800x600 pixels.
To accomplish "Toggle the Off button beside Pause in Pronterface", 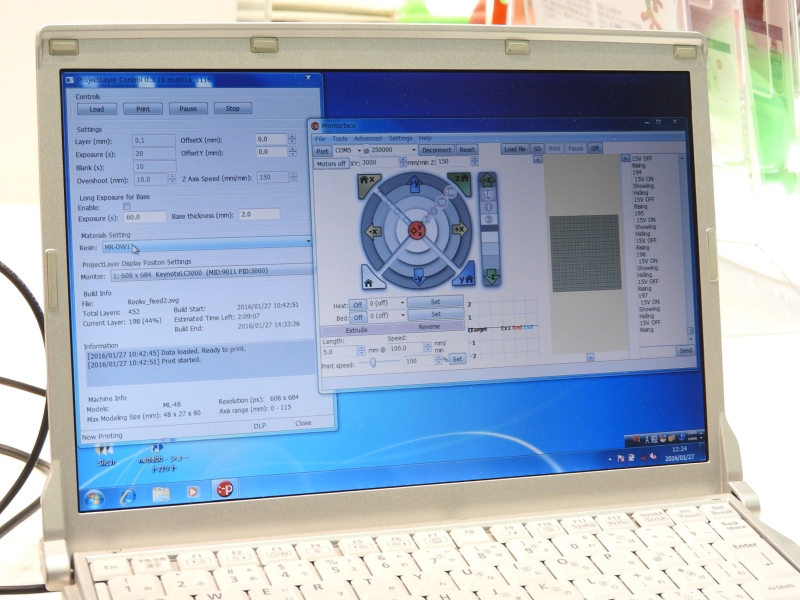I will point(595,148).
